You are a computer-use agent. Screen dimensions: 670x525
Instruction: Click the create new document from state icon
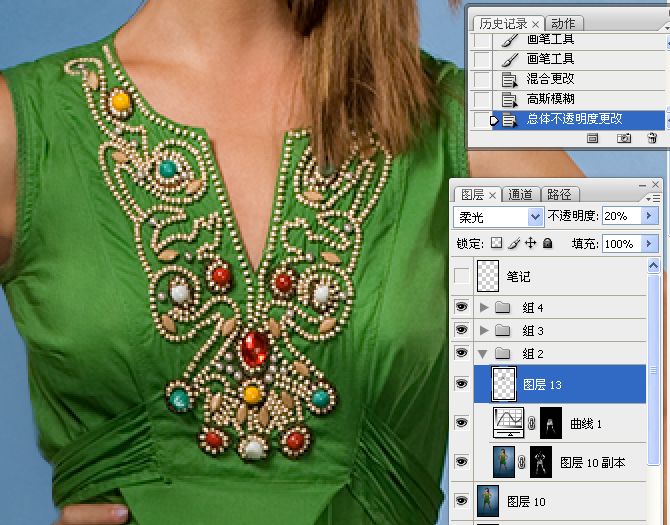pos(593,138)
